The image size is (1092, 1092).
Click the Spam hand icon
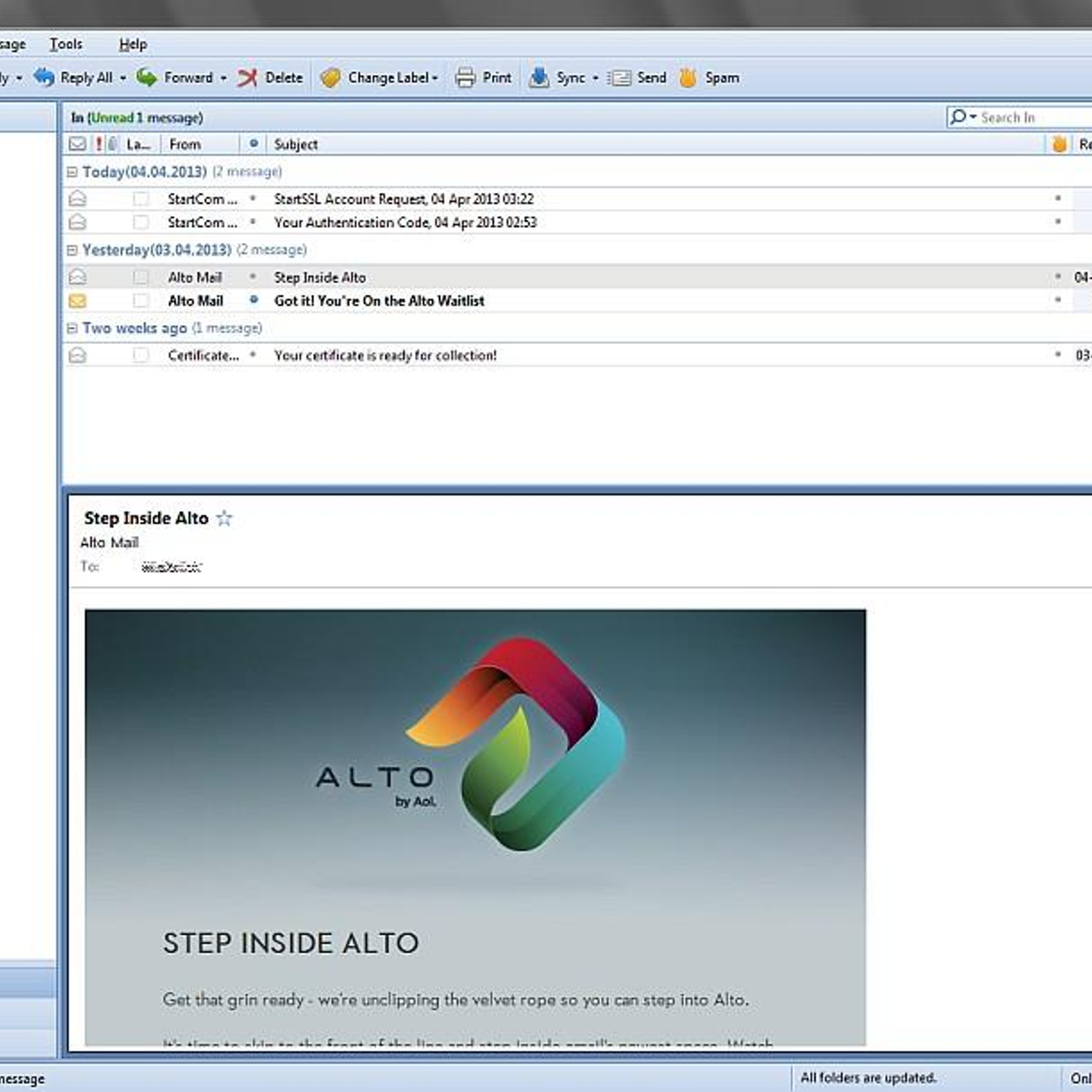(x=688, y=78)
